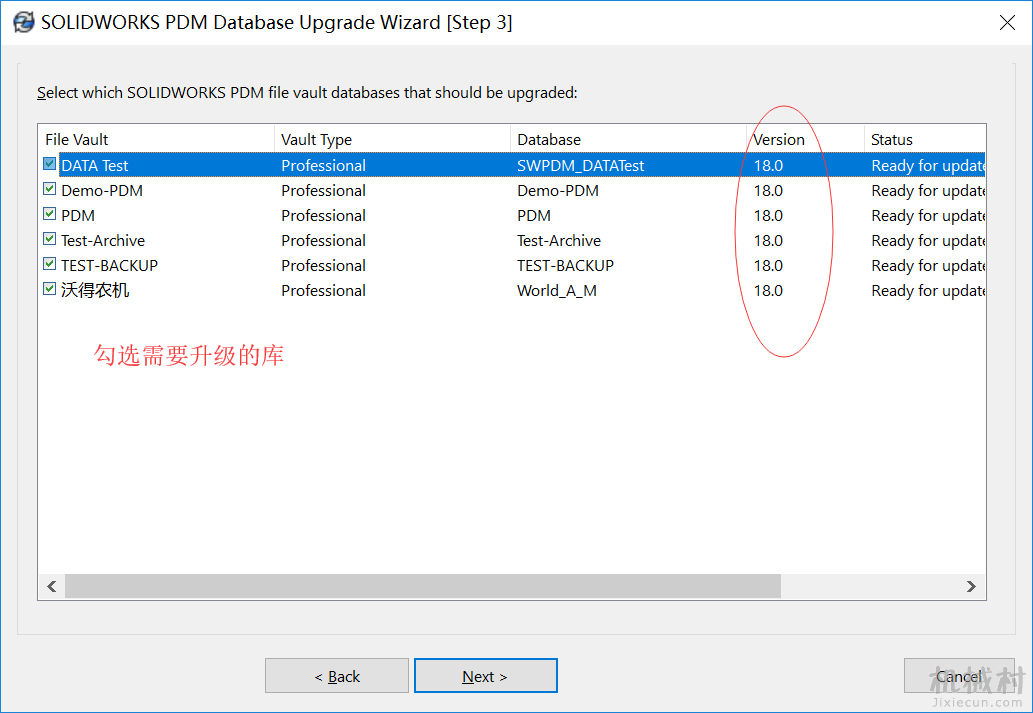Click the Status column header
This screenshot has width=1033, height=713.
tap(925, 139)
